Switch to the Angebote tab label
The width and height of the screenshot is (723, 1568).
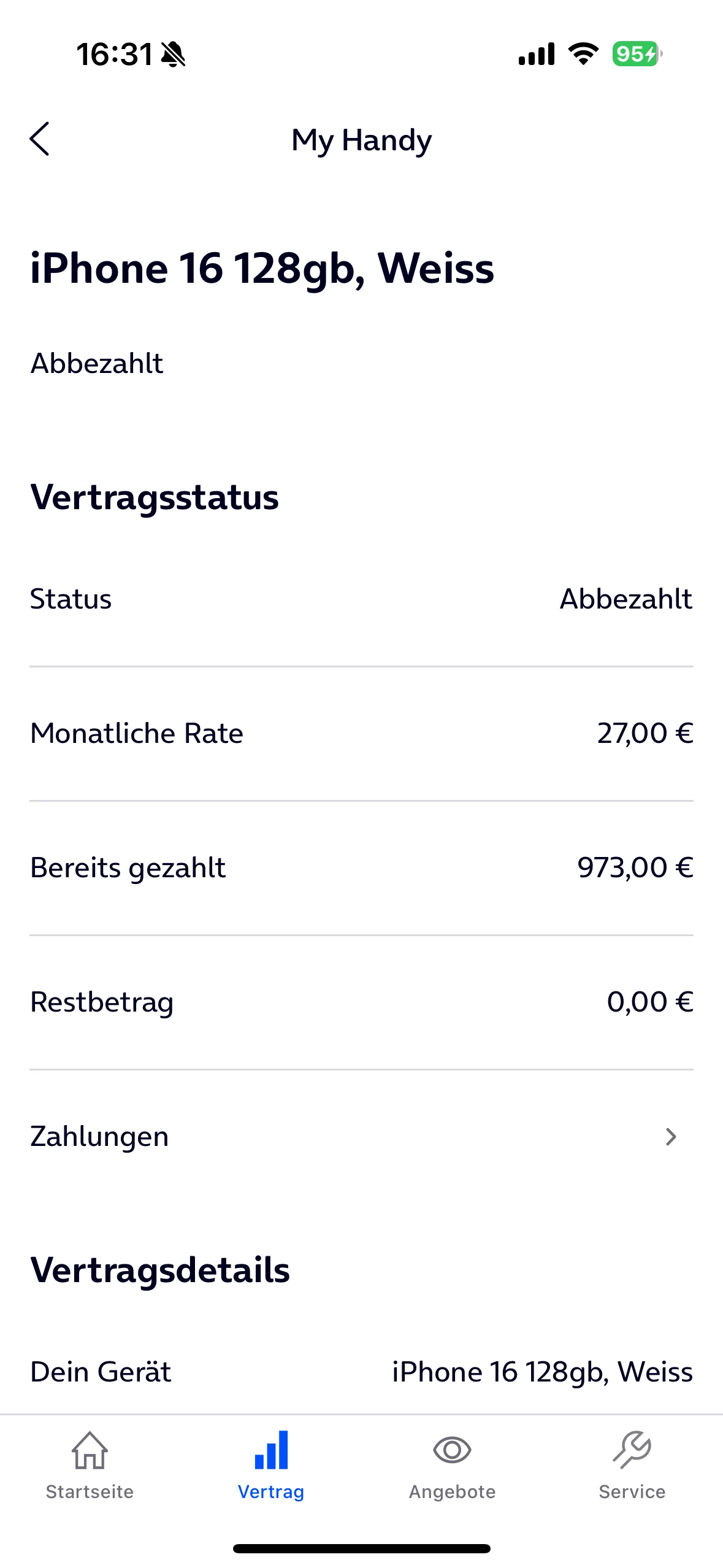pos(452,1492)
